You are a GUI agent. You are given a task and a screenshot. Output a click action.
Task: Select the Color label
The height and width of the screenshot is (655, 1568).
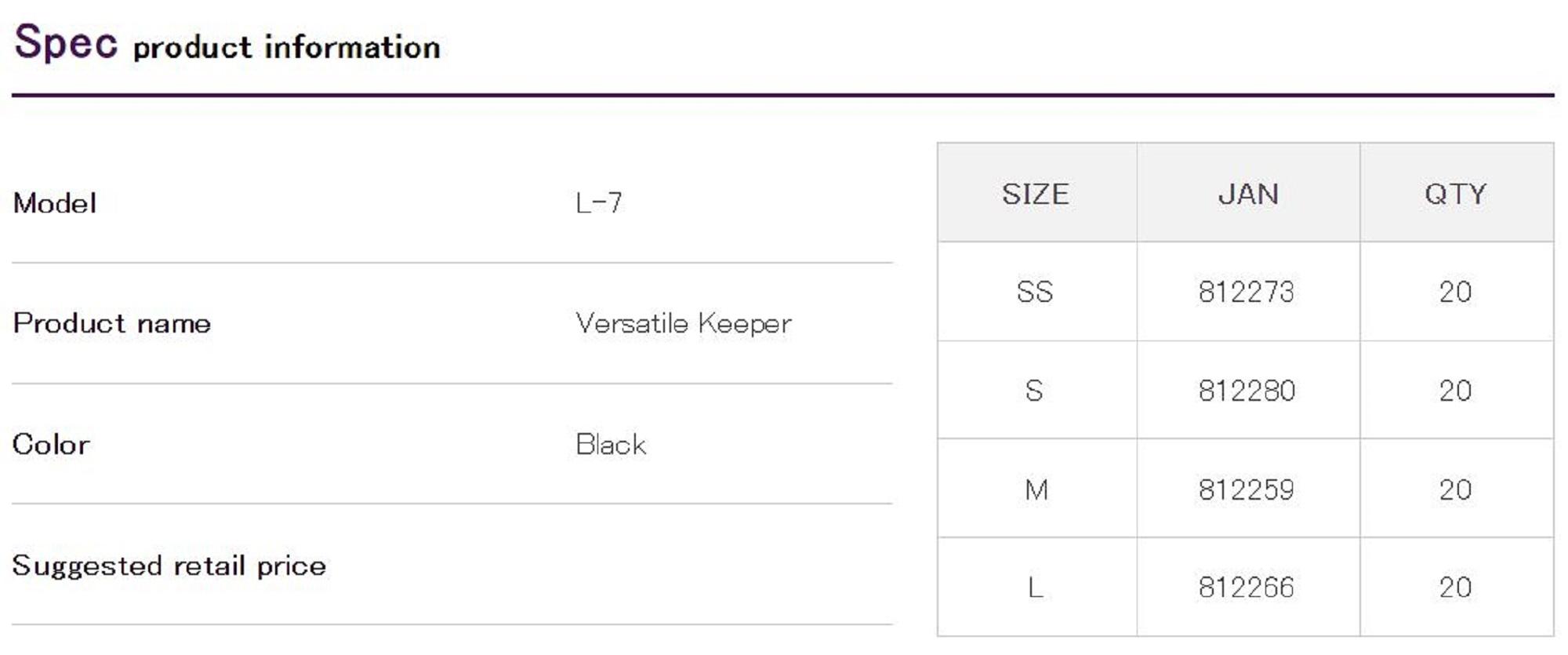tap(51, 444)
